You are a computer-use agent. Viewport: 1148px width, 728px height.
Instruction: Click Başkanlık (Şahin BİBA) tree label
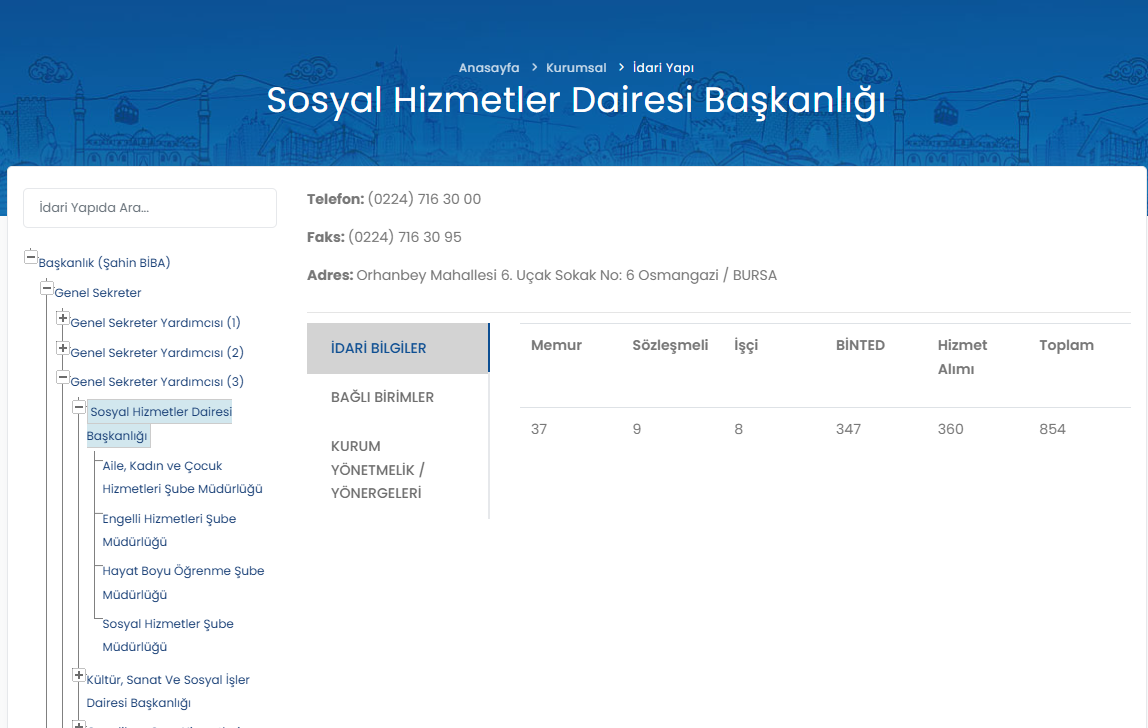[x=104, y=263]
